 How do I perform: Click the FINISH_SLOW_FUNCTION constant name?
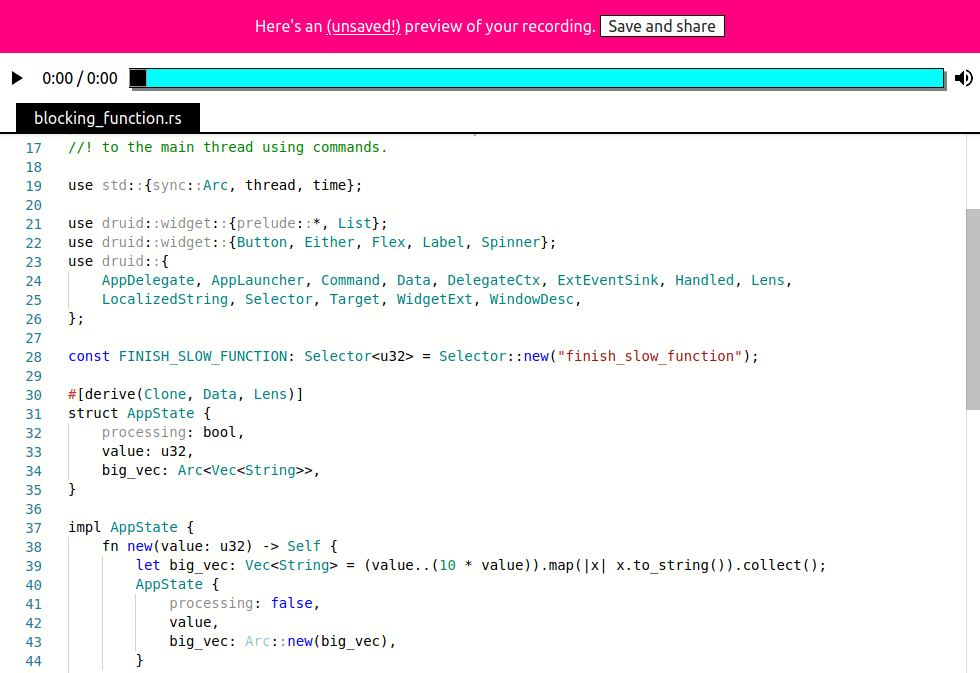202,356
